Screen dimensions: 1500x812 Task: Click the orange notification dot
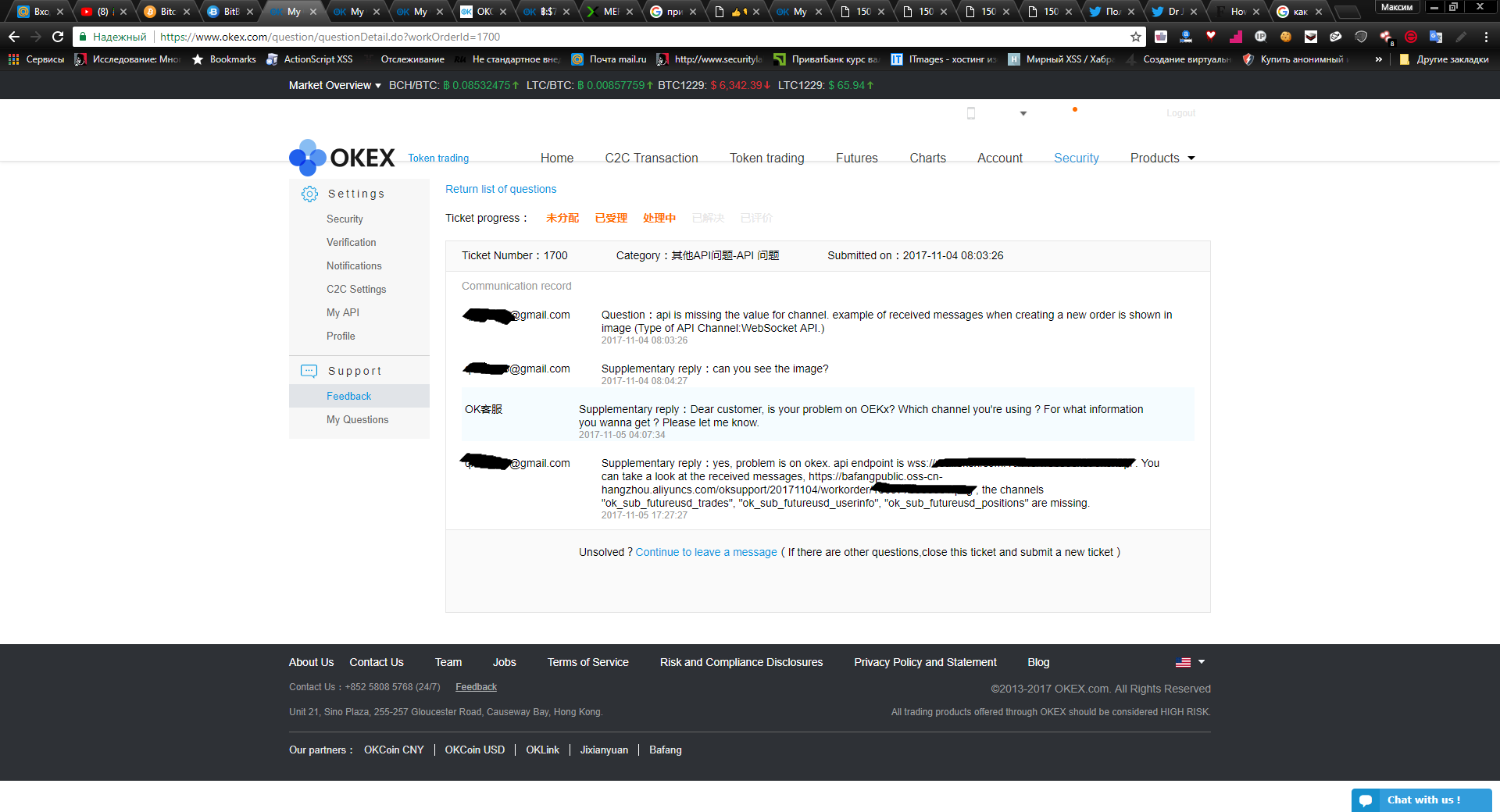(x=1075, y=109)
